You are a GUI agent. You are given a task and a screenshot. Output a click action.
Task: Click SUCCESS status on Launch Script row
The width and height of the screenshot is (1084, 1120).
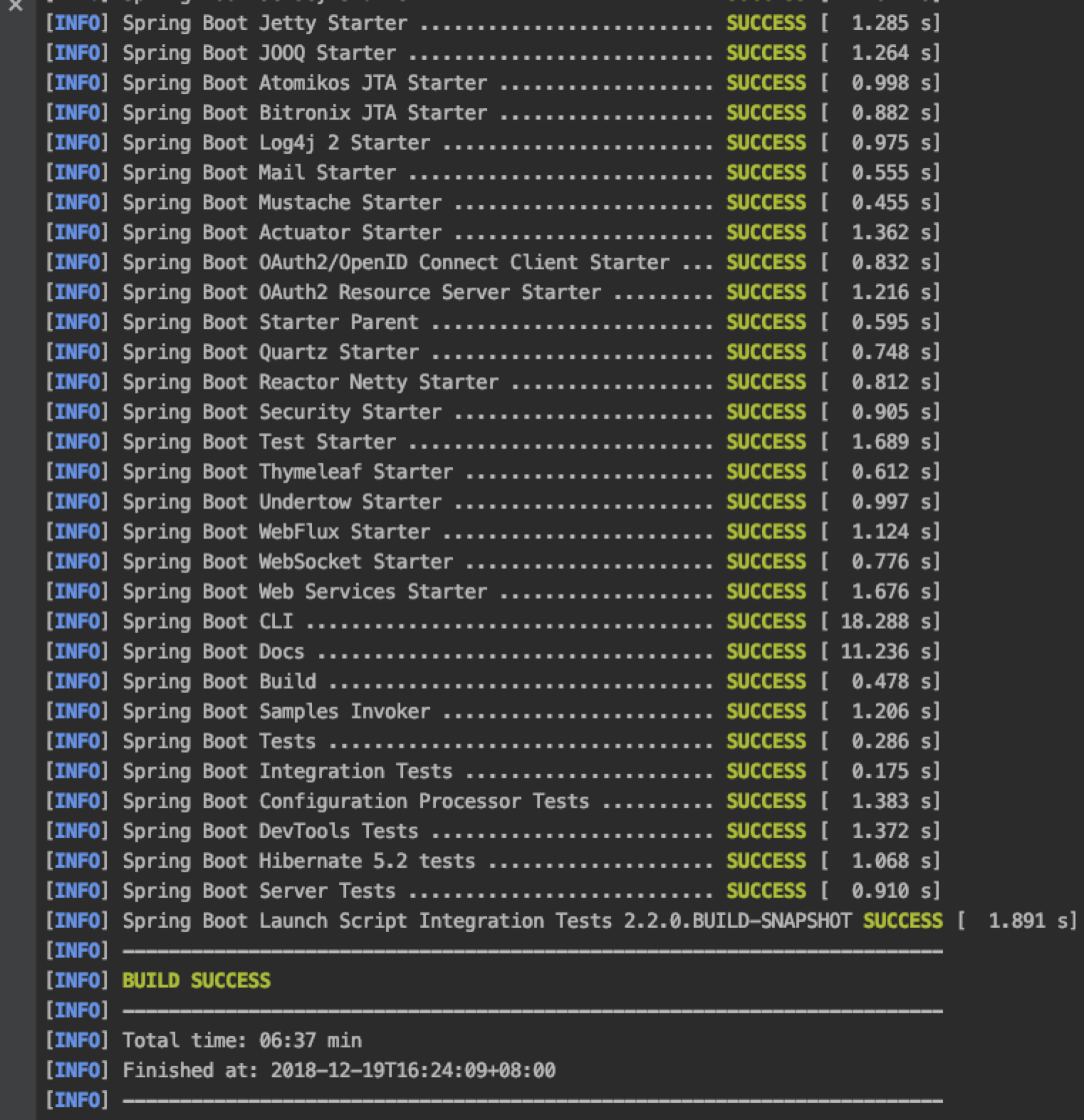(x=903, y=921)
